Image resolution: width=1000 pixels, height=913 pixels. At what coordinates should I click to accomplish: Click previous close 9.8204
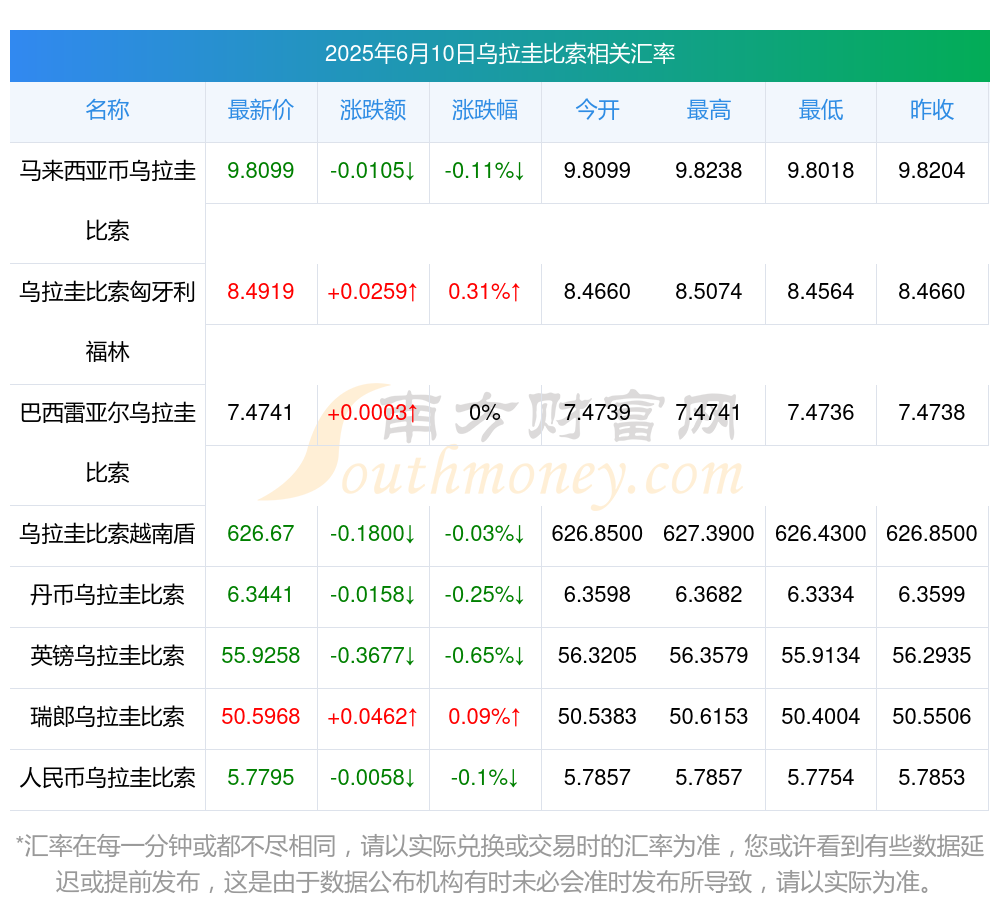932,170
